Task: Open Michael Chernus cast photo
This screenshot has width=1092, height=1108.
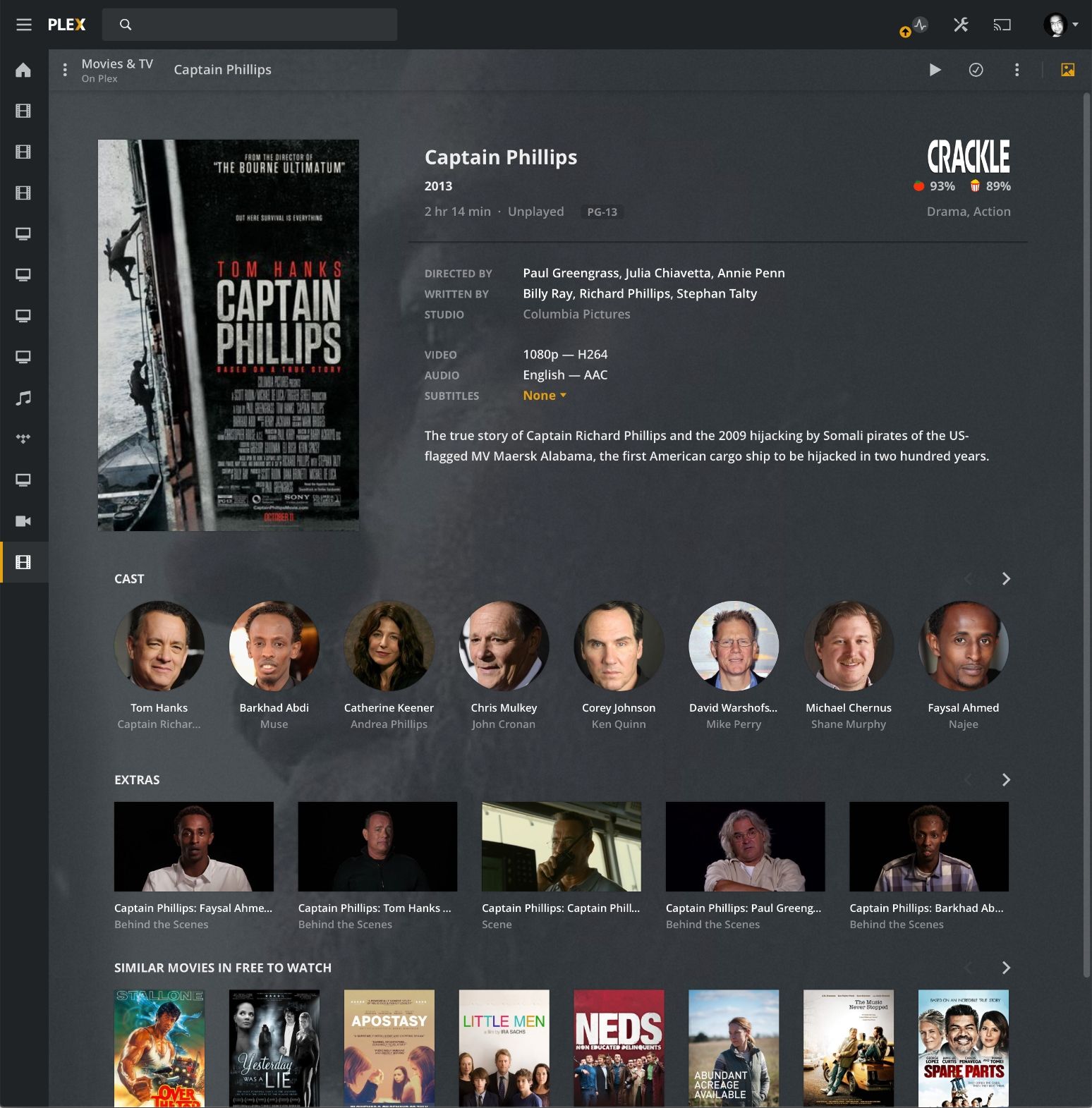Action: coord(849,645)
